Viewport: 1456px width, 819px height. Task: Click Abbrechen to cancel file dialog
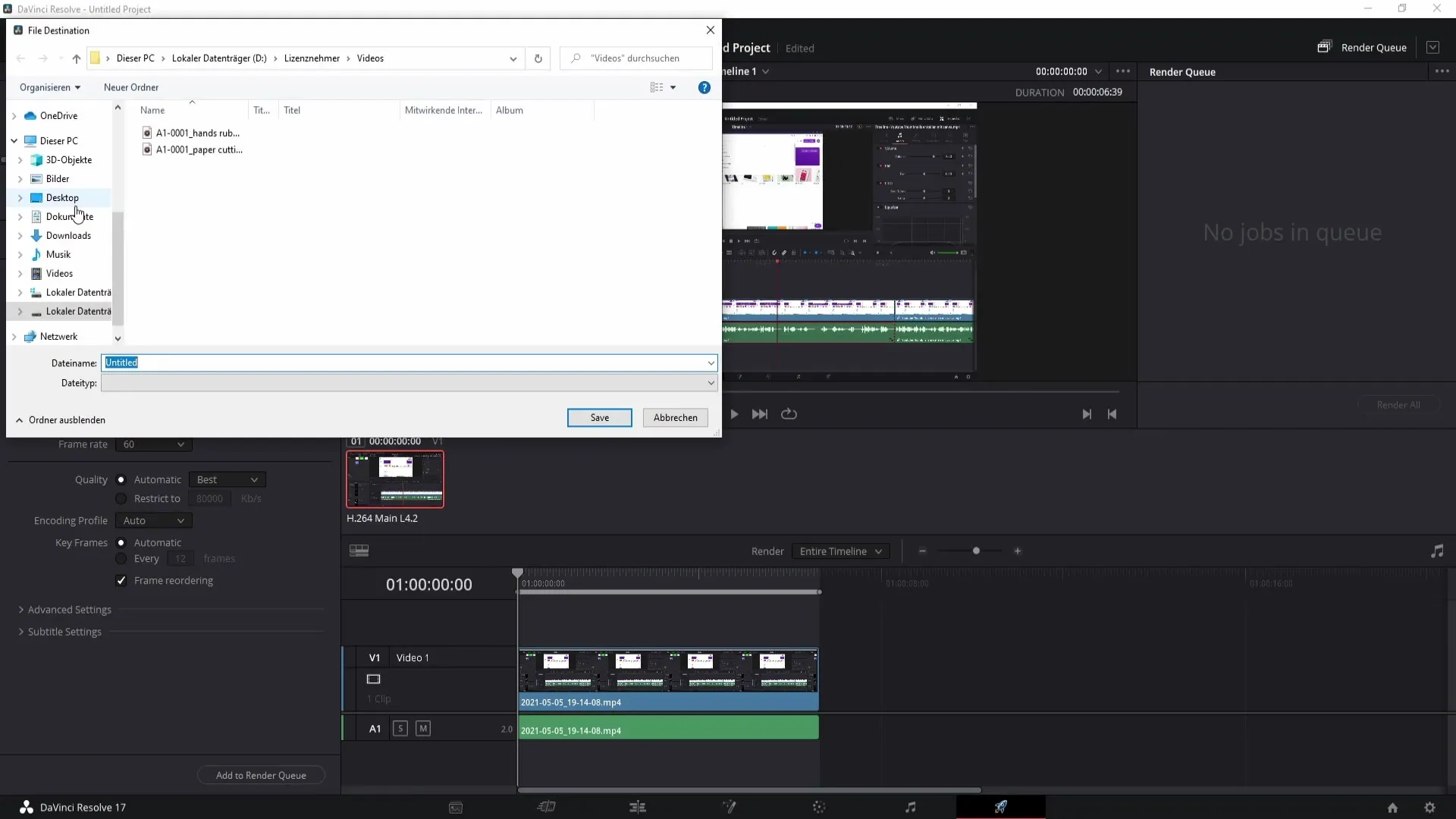click(676, 417)
